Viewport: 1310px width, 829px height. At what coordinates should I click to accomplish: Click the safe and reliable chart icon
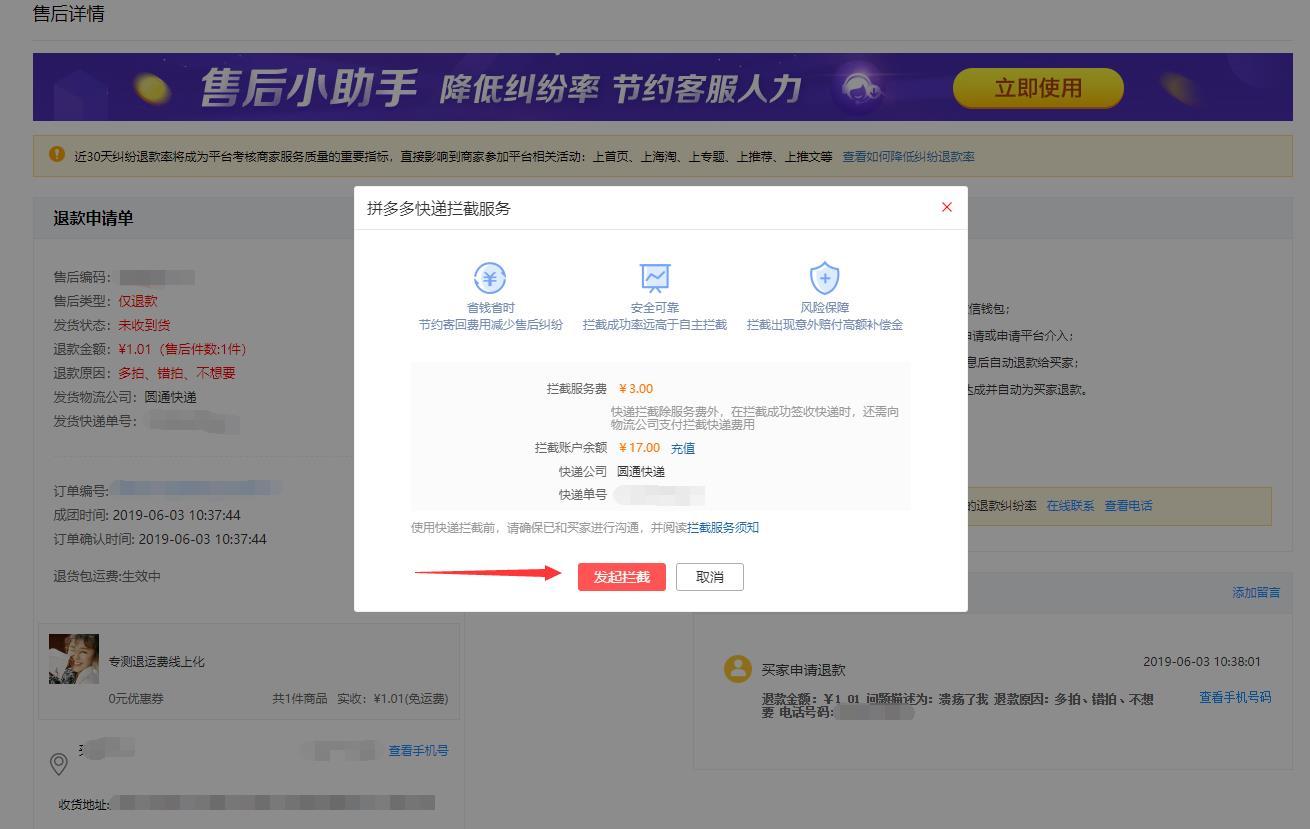(x=655, y=277)
